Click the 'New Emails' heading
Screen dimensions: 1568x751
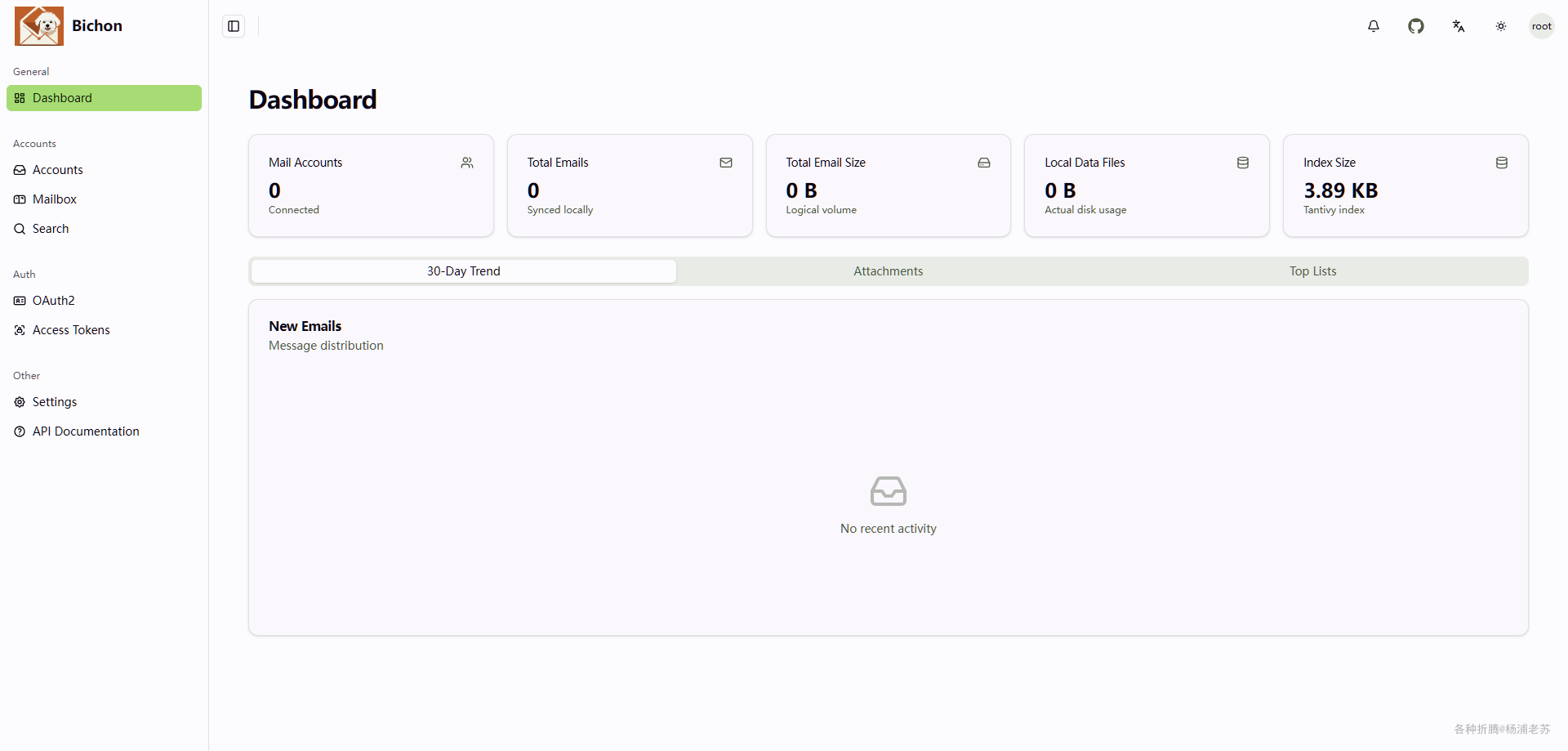pyautogui.click(x=305, y=326)
